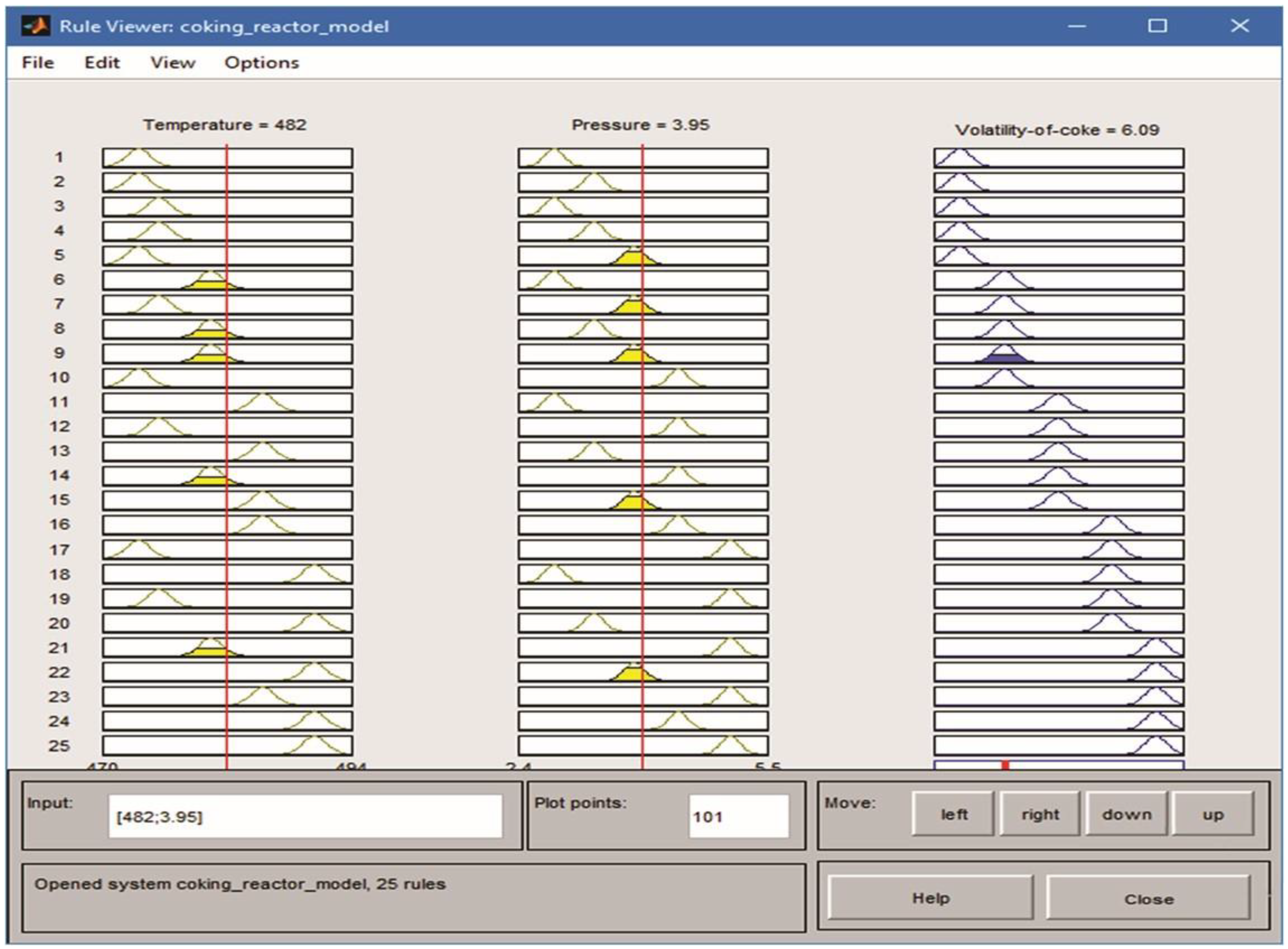Open the Options menu

(262, 63)
